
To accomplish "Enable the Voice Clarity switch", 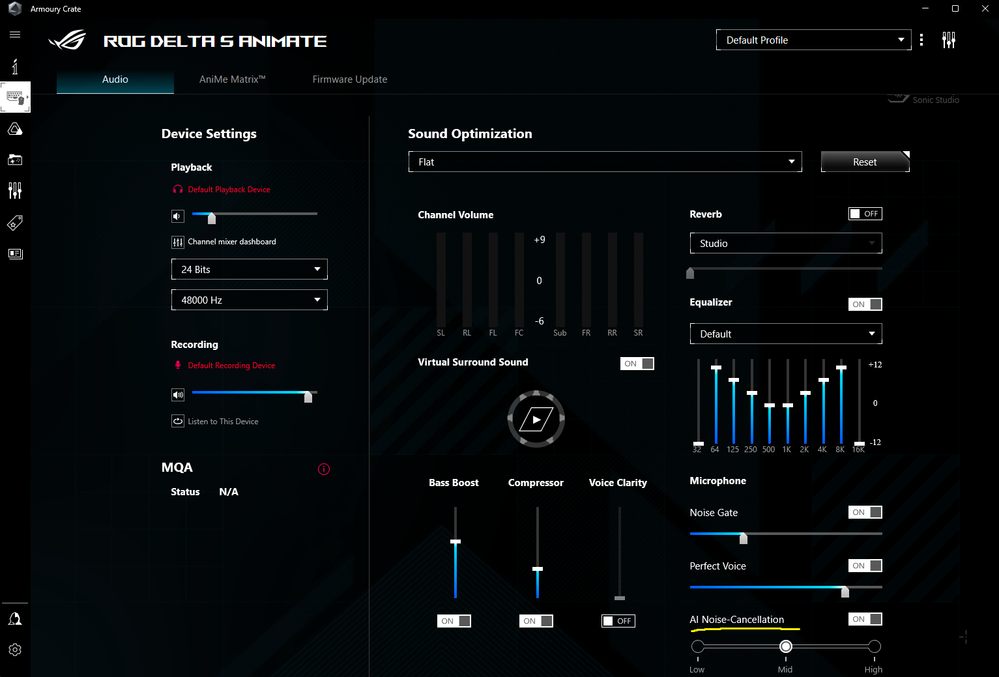I will pyautogui.click(x=618, y=621).
